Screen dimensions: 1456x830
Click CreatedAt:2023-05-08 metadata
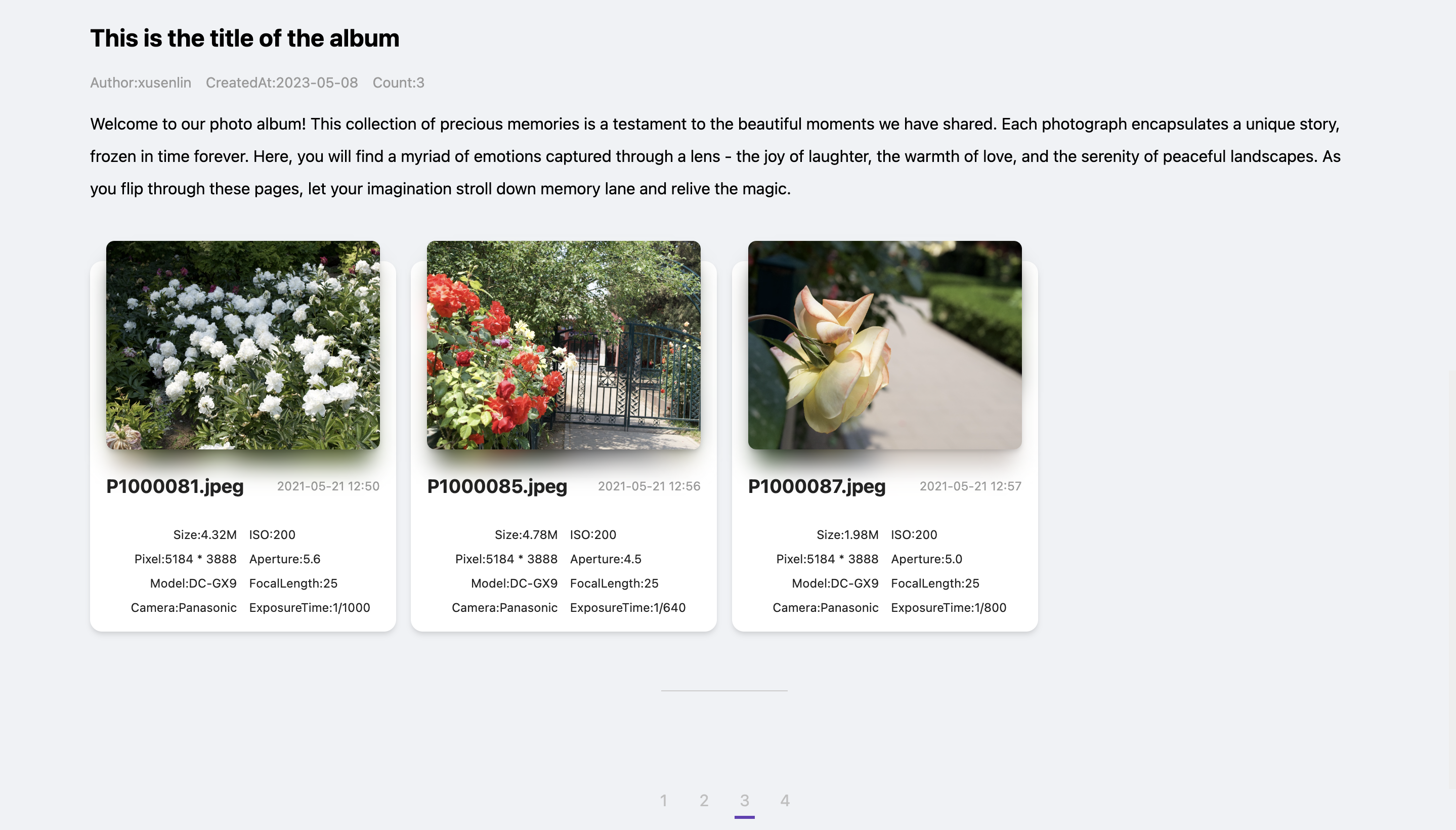282,82
